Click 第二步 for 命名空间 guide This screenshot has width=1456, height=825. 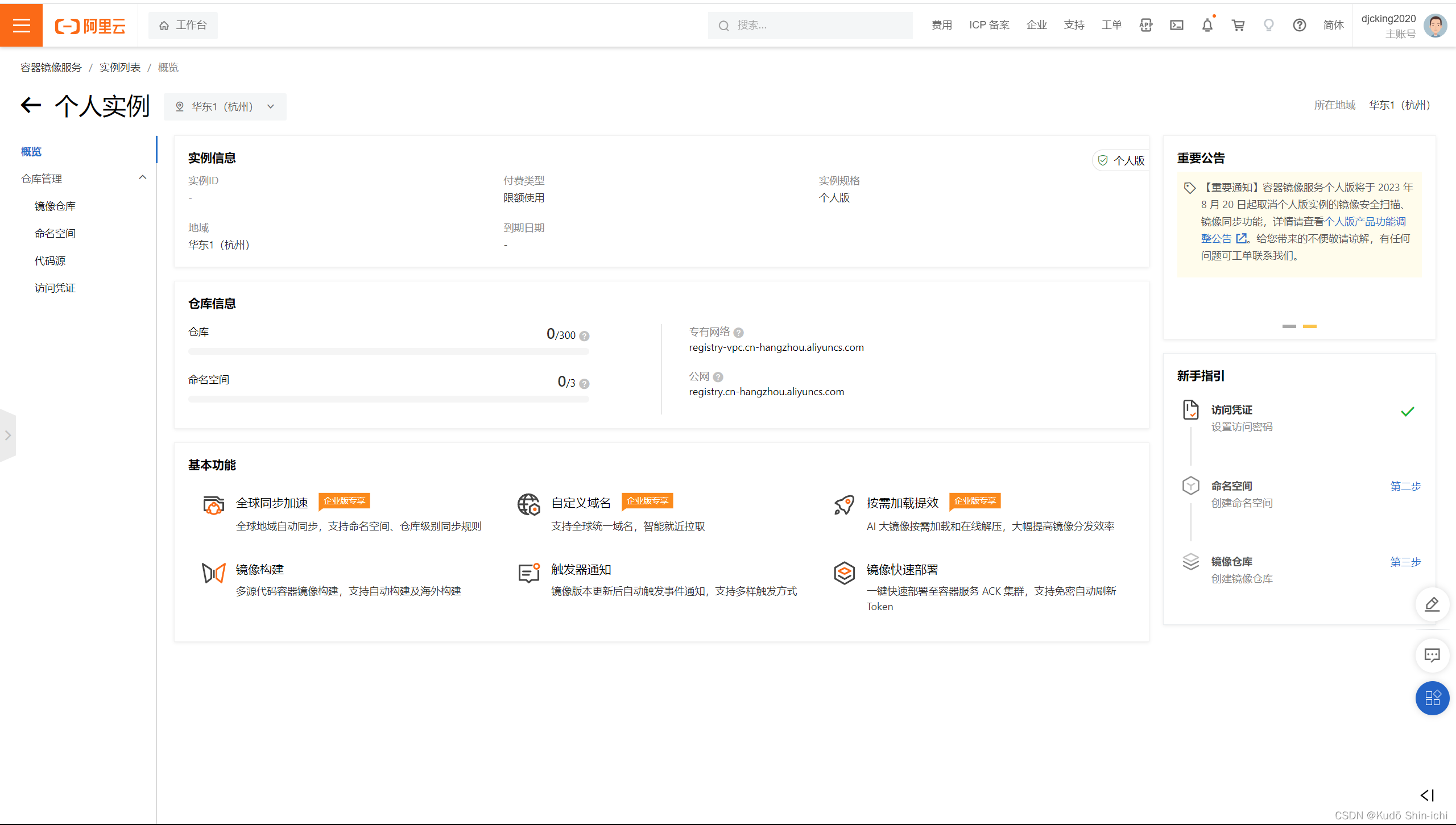tap(1405, 486)
